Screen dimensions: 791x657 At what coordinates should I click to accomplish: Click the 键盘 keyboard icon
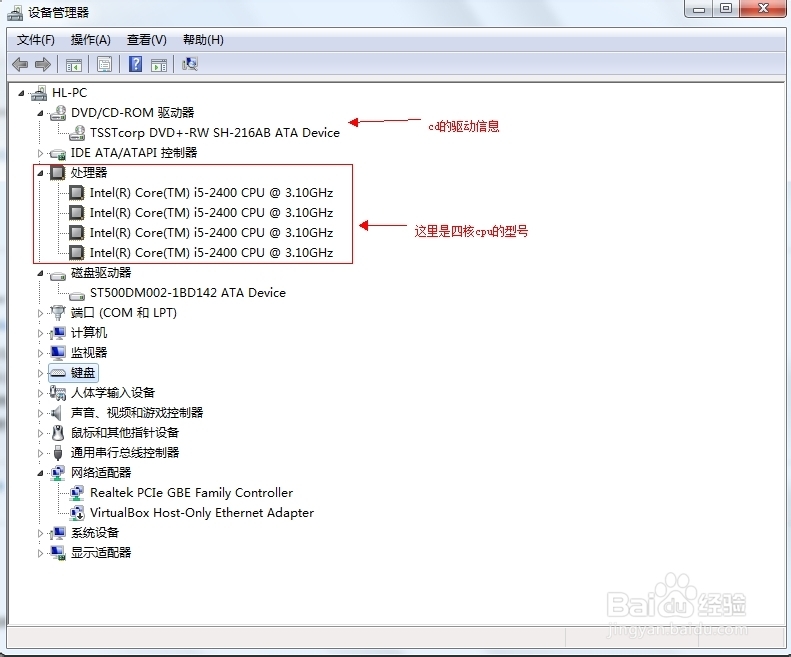click(58, 373)
